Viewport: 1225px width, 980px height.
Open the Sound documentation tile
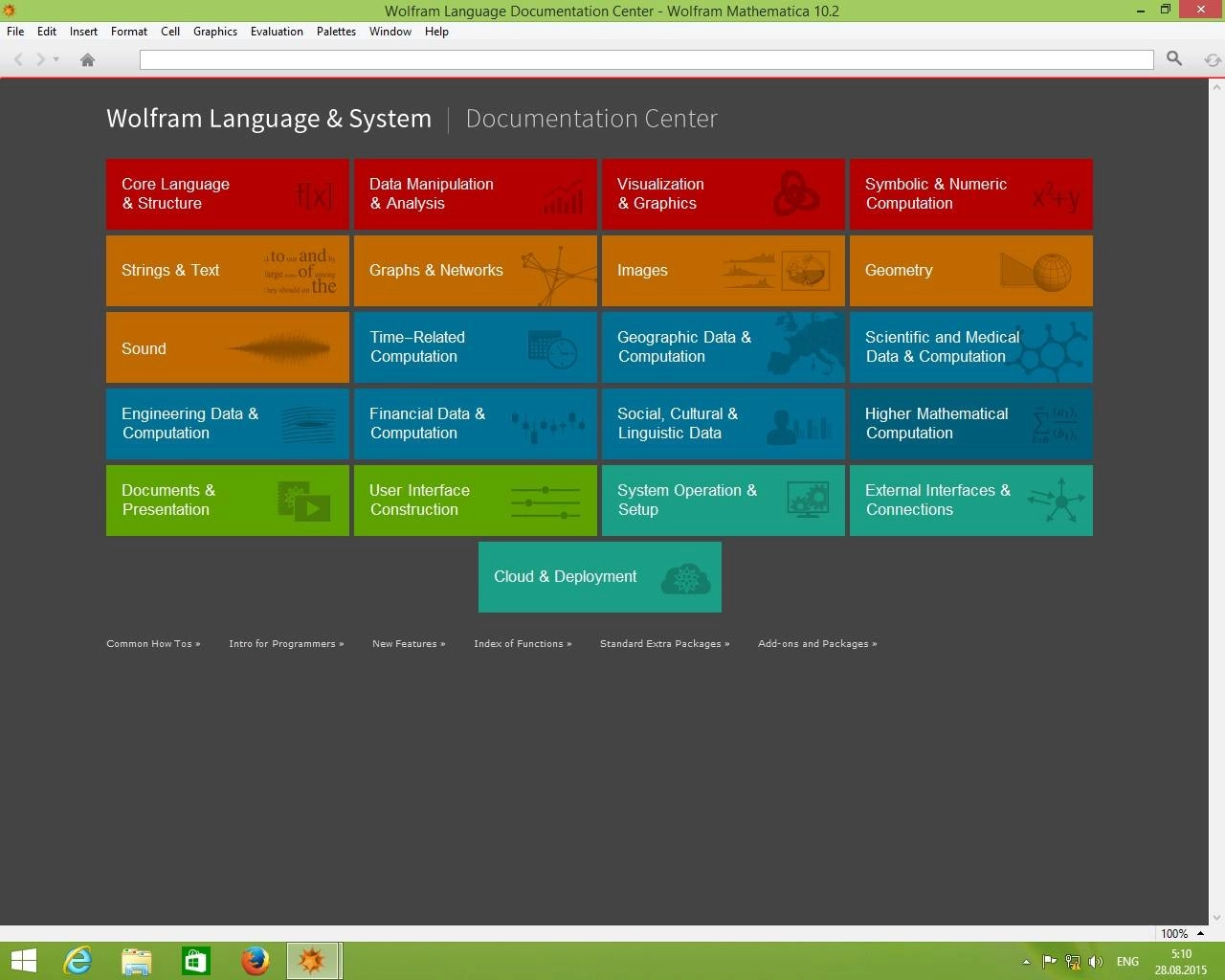click(x=228, y=347)
